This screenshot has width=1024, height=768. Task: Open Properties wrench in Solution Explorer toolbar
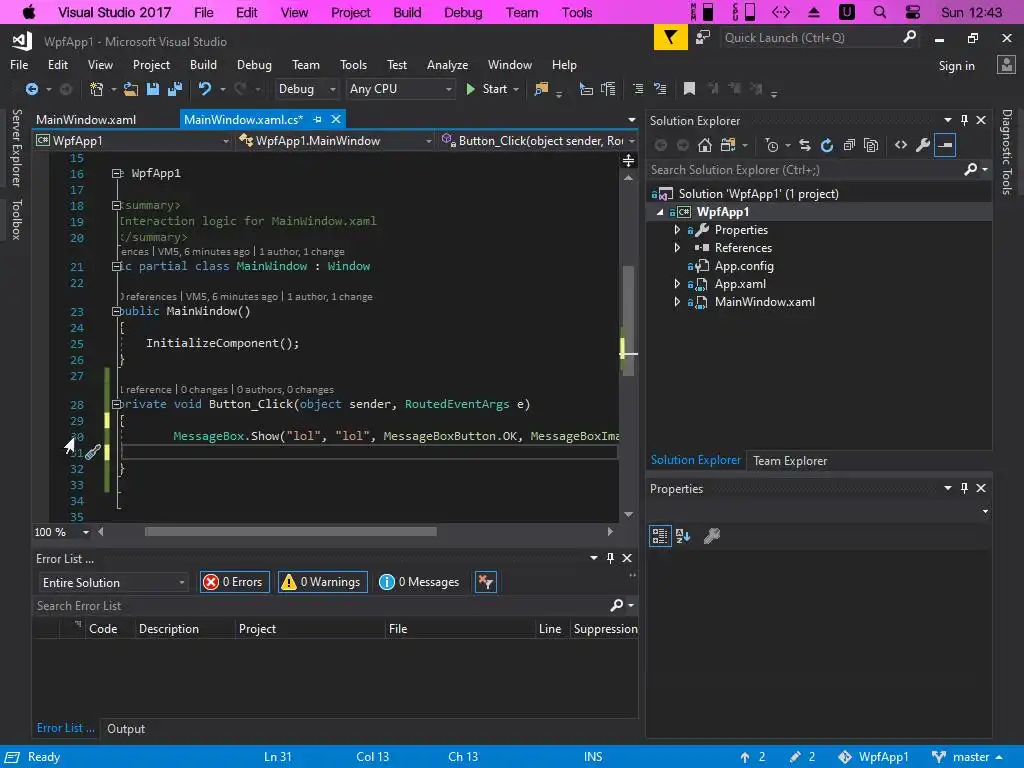[923, 145]
